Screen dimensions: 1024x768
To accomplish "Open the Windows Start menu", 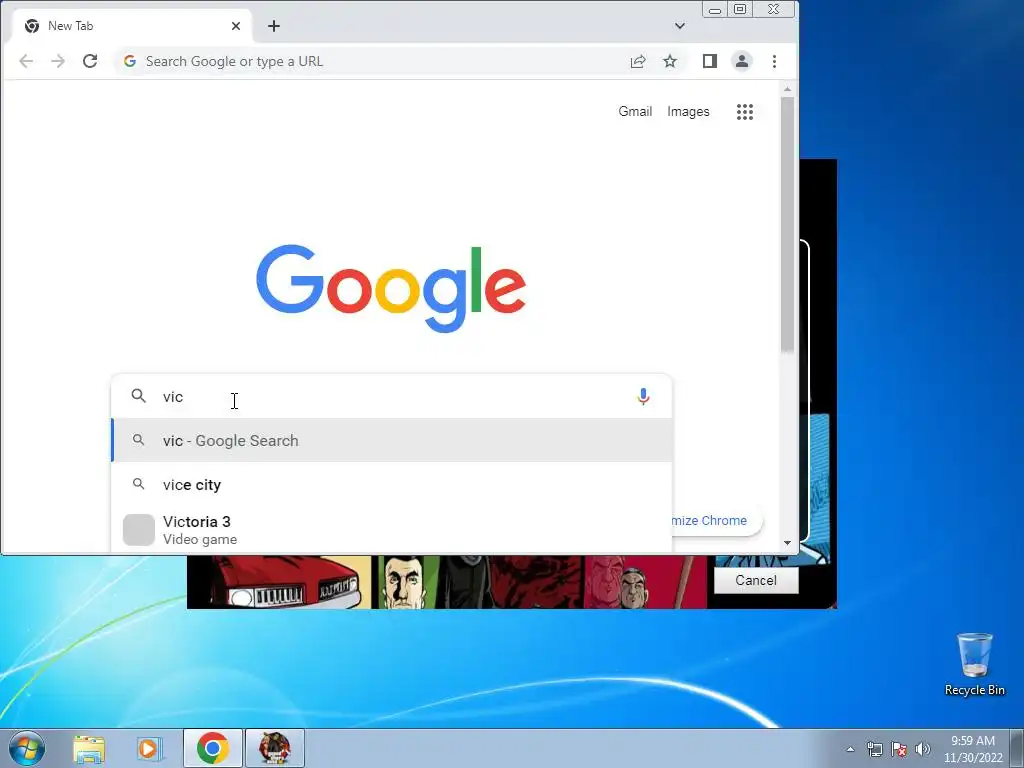I will pos(27,748).
